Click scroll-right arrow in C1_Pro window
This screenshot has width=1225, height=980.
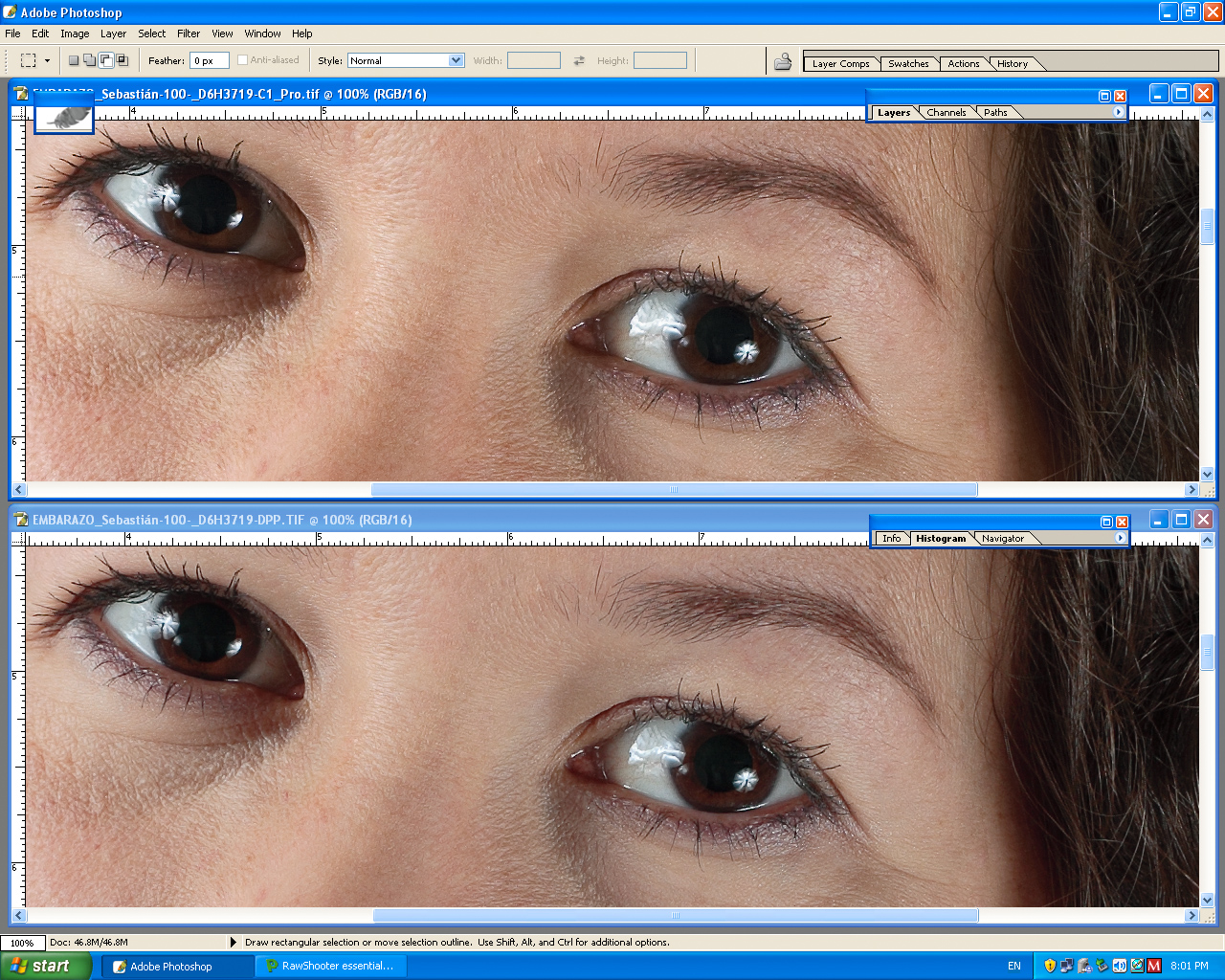(x=1192, y=489)
